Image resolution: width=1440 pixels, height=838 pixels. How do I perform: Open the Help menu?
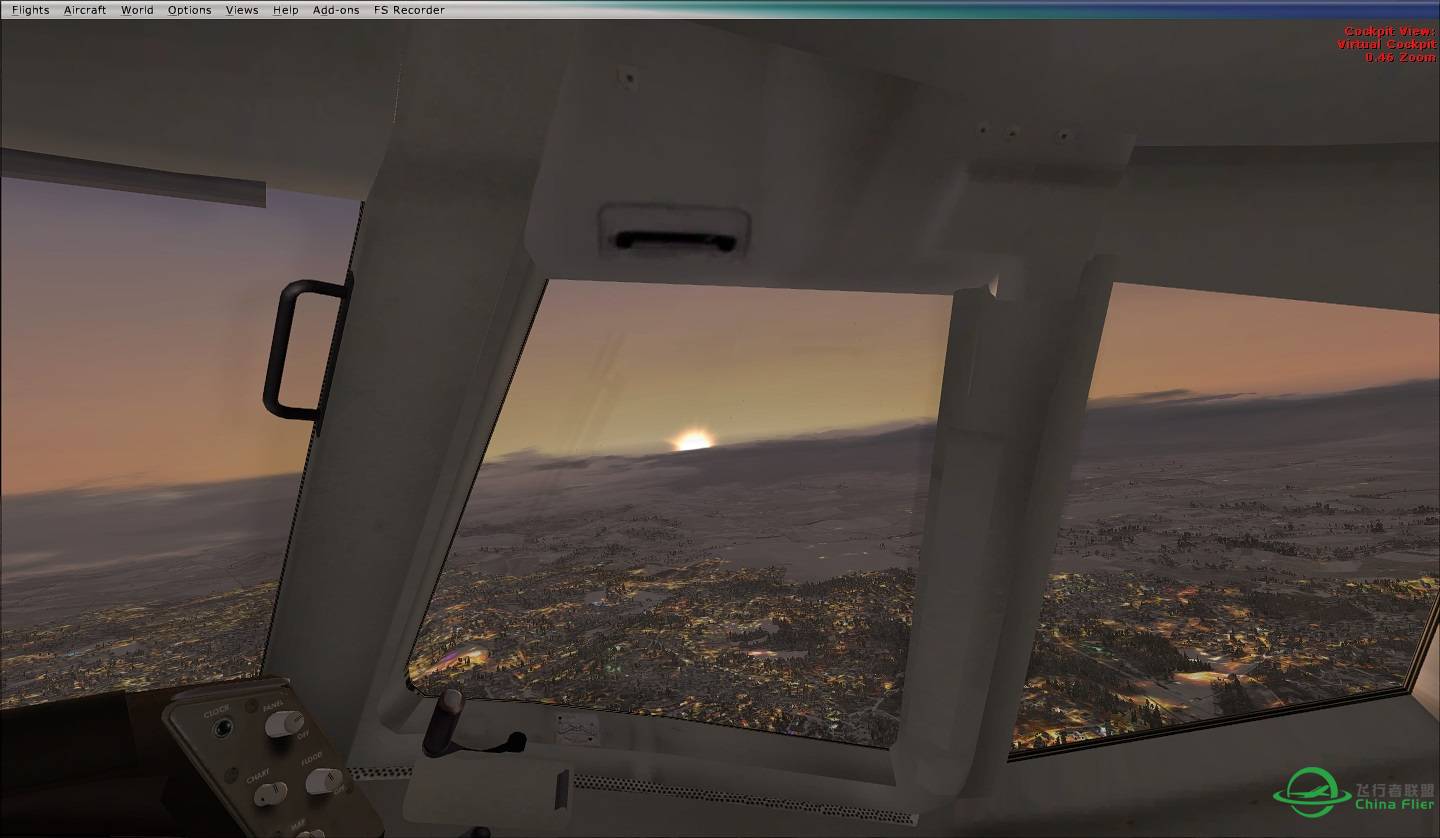coord(285,10)
